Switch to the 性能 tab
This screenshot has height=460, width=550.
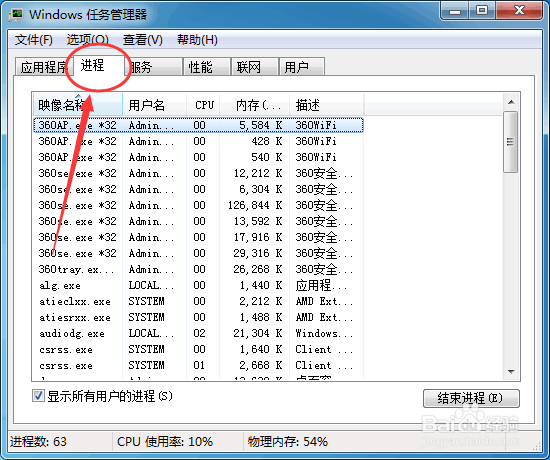pos(207,67)
